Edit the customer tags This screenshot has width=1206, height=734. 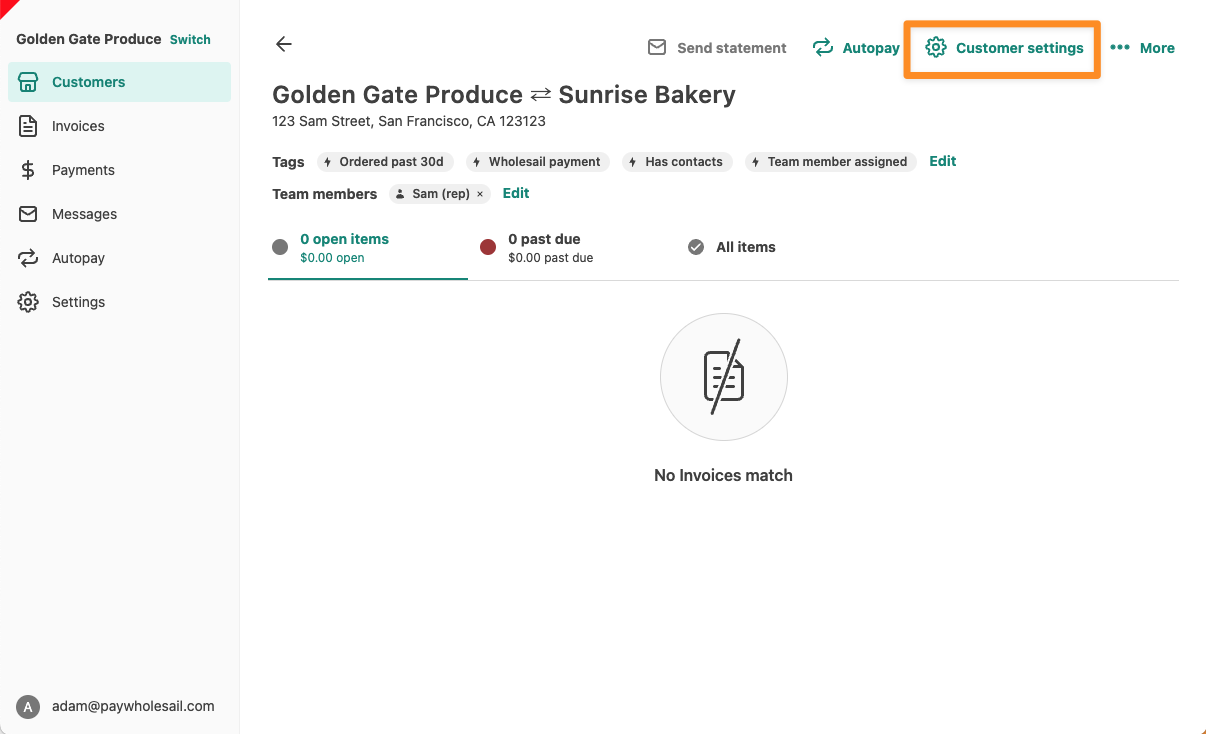(x=943, y=161)
